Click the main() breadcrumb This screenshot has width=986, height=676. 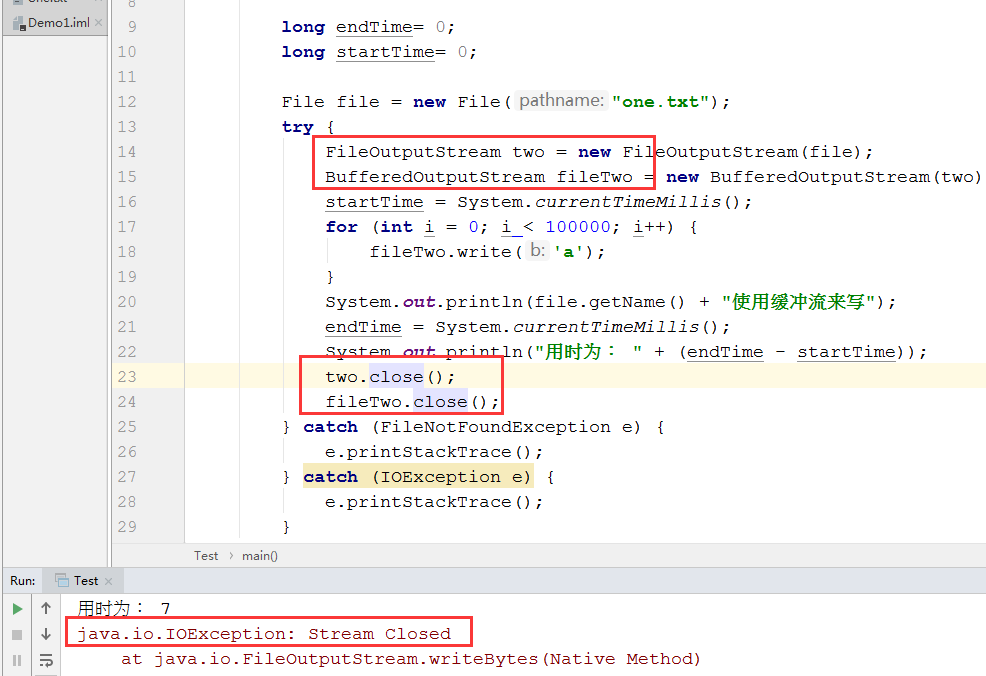[260, 556]
